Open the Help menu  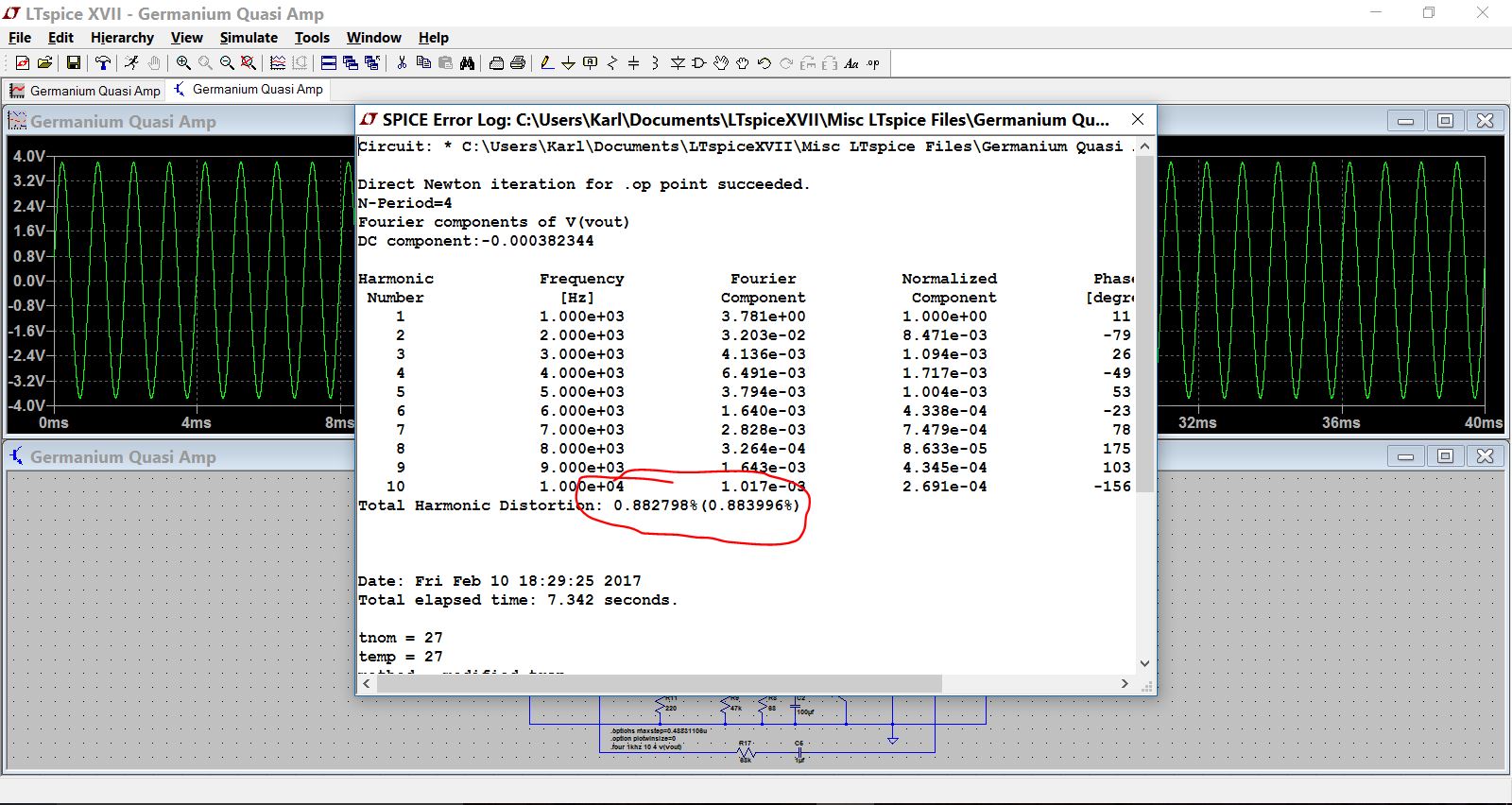point(434,38)
